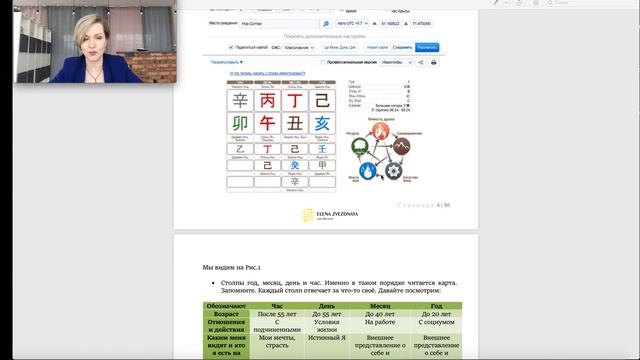The image size is (640, 360).
Task: Click the small 乙 hidden stem cell
Action: [240, 149]
